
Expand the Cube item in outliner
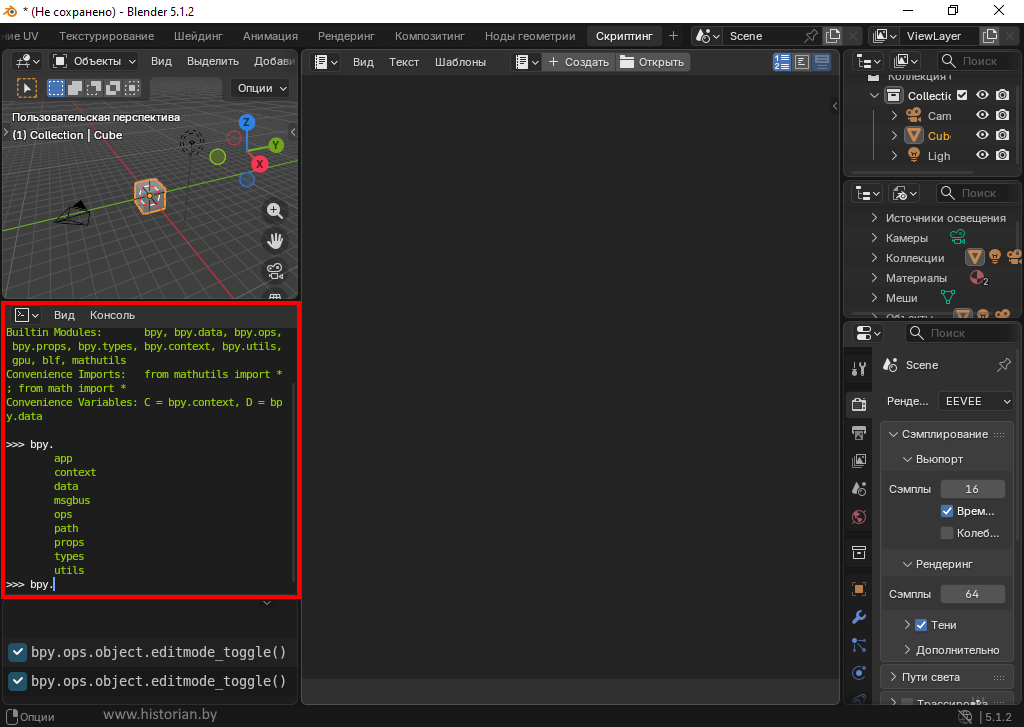pos(894,136)
